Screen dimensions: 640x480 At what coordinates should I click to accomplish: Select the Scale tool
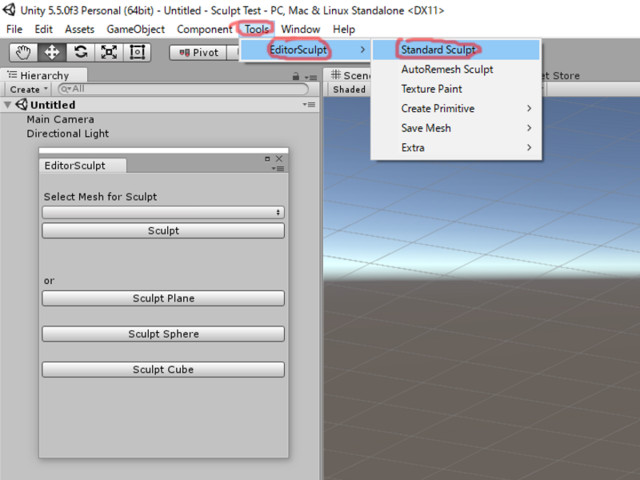click(109, 52)
